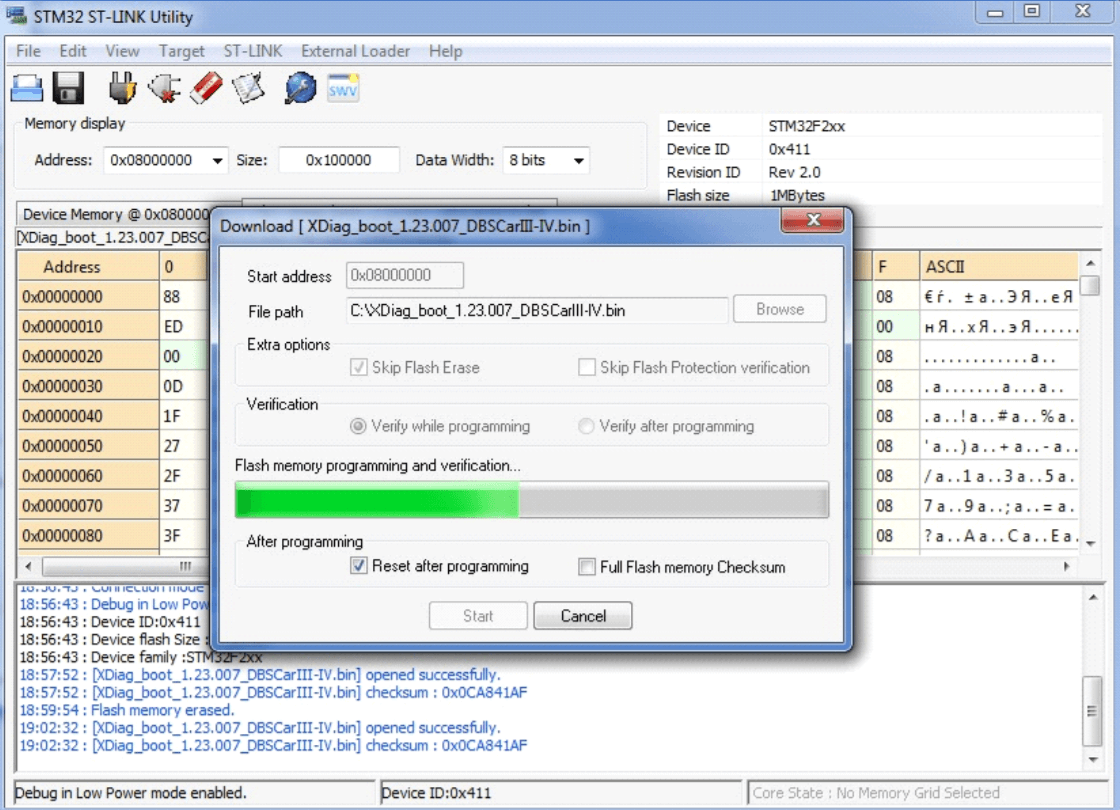This screenshot has height=810, width=1120.
Task: Click the Connect to target plug icon
Action: pyautogui.click(x=123, y=89)
